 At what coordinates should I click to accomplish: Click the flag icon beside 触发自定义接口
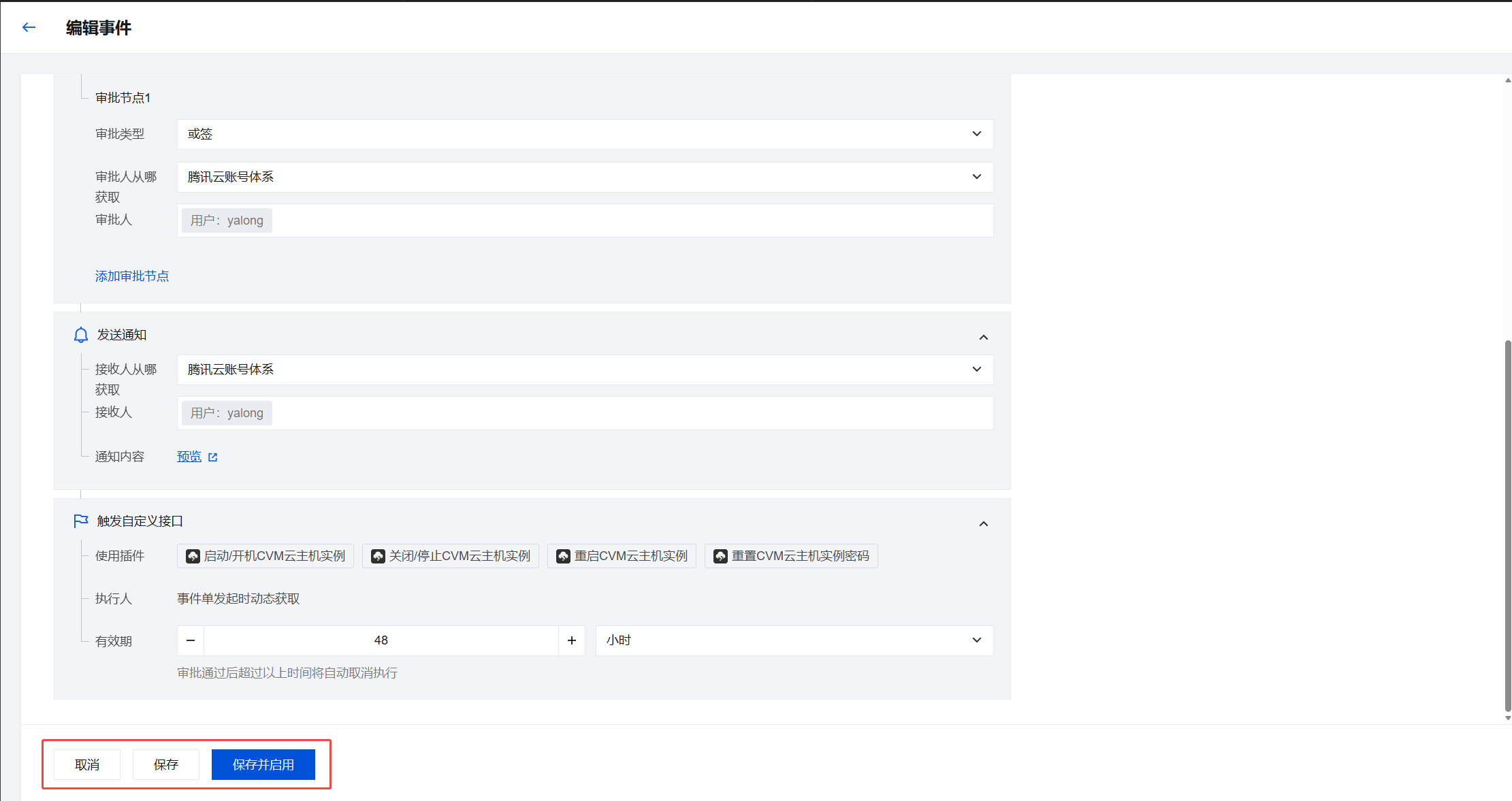click(81, 521)
